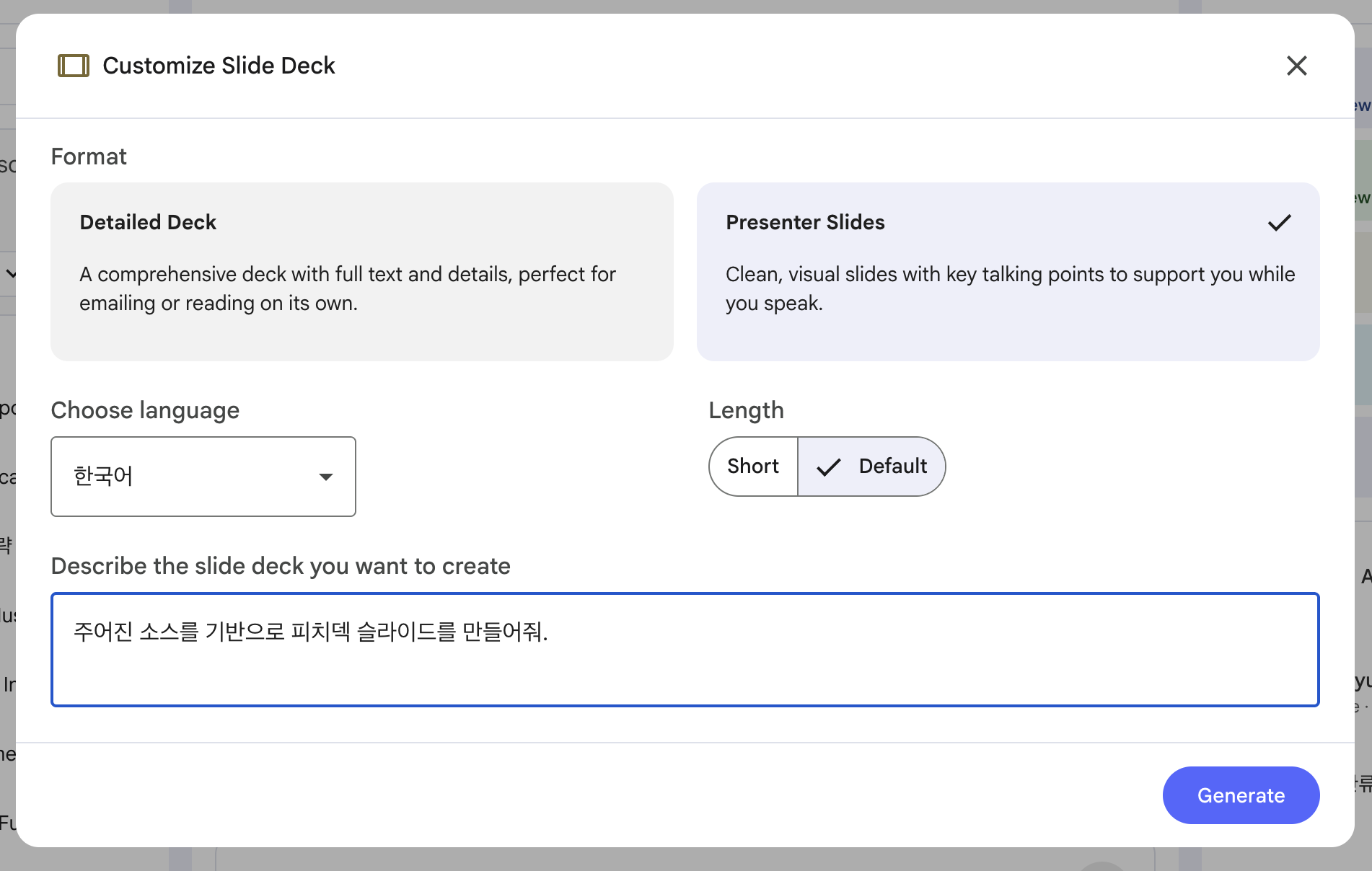Click the Length section label
Image resolution: width=1372 pixels, height=871 pixels.
[x=746, y=410]
